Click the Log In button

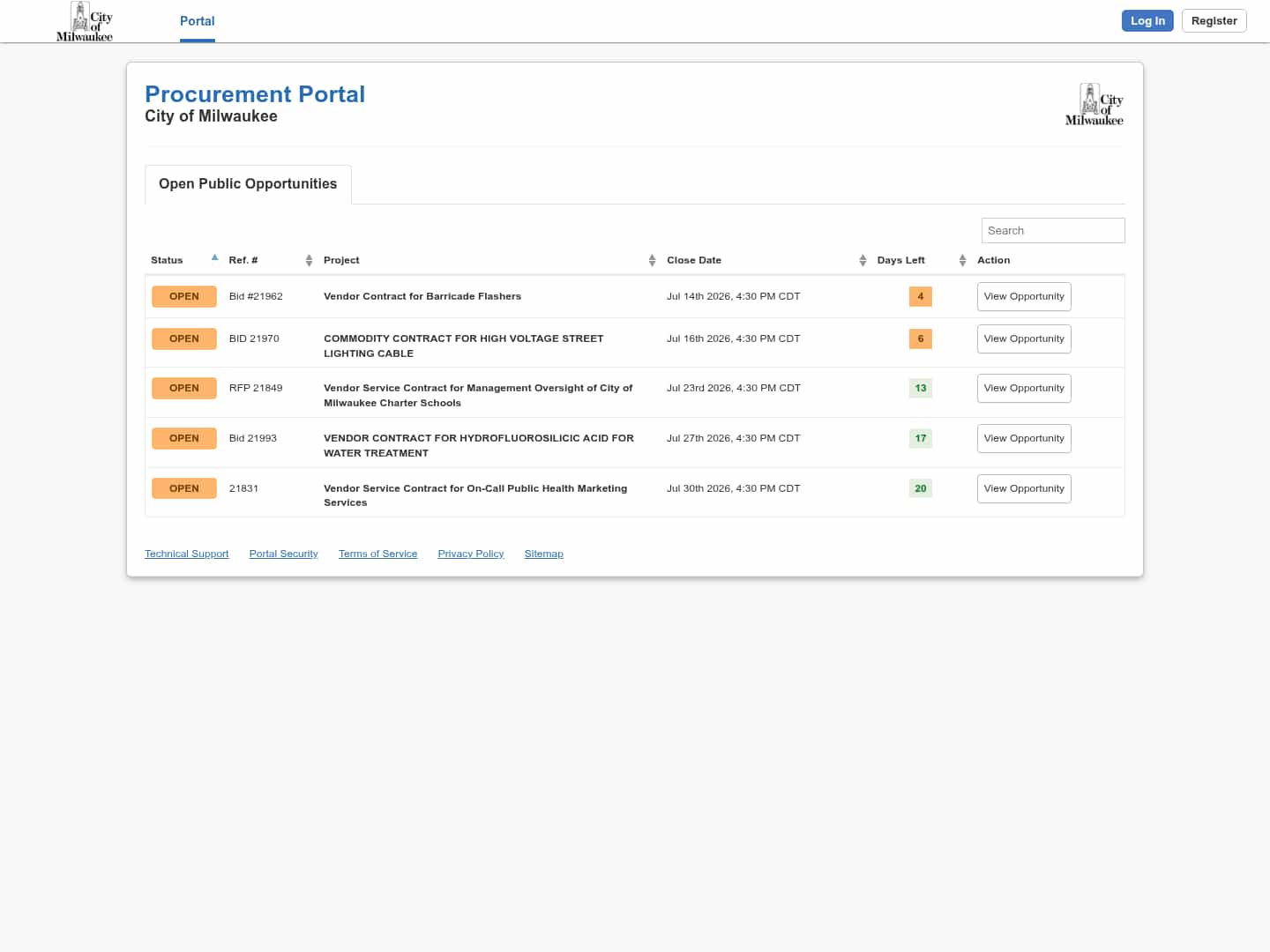point(1147,21)
